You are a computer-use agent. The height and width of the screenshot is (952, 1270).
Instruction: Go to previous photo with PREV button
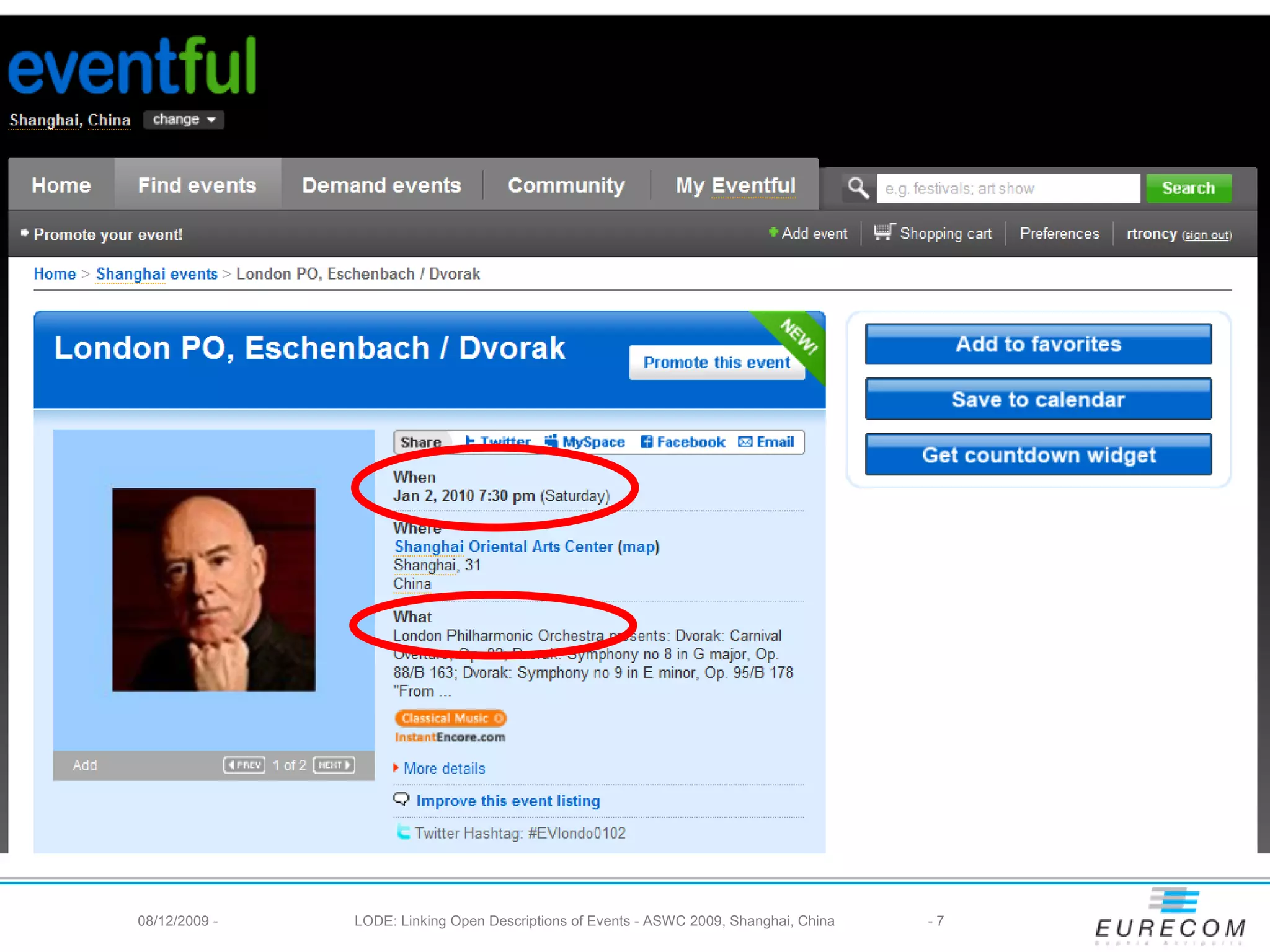click(244, 765)
